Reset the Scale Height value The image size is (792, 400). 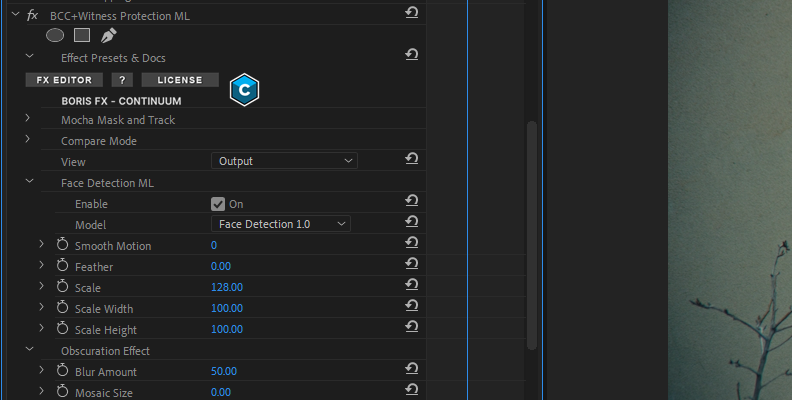point(412,326)
